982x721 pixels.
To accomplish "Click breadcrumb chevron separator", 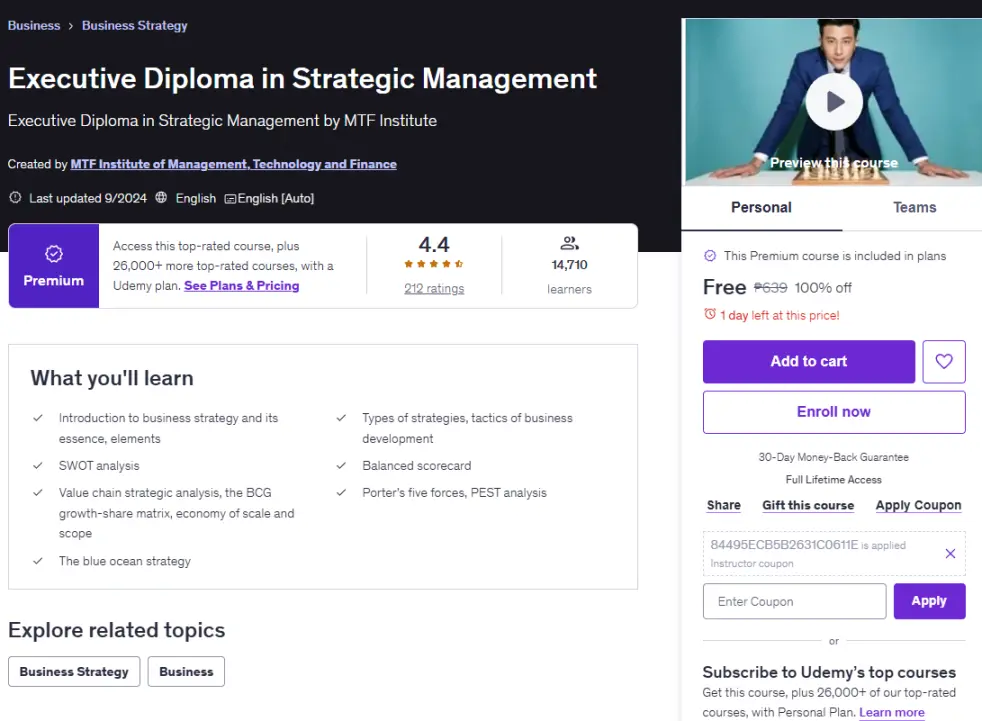I will coord(71,26).
